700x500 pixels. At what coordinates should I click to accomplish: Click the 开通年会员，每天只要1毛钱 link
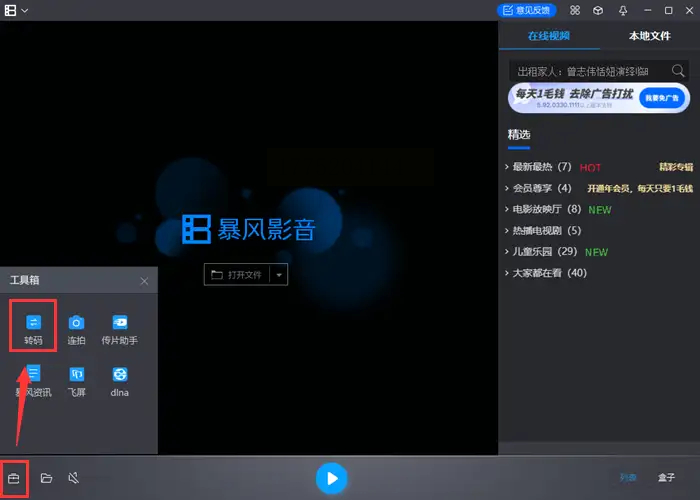tap(640, 188)
